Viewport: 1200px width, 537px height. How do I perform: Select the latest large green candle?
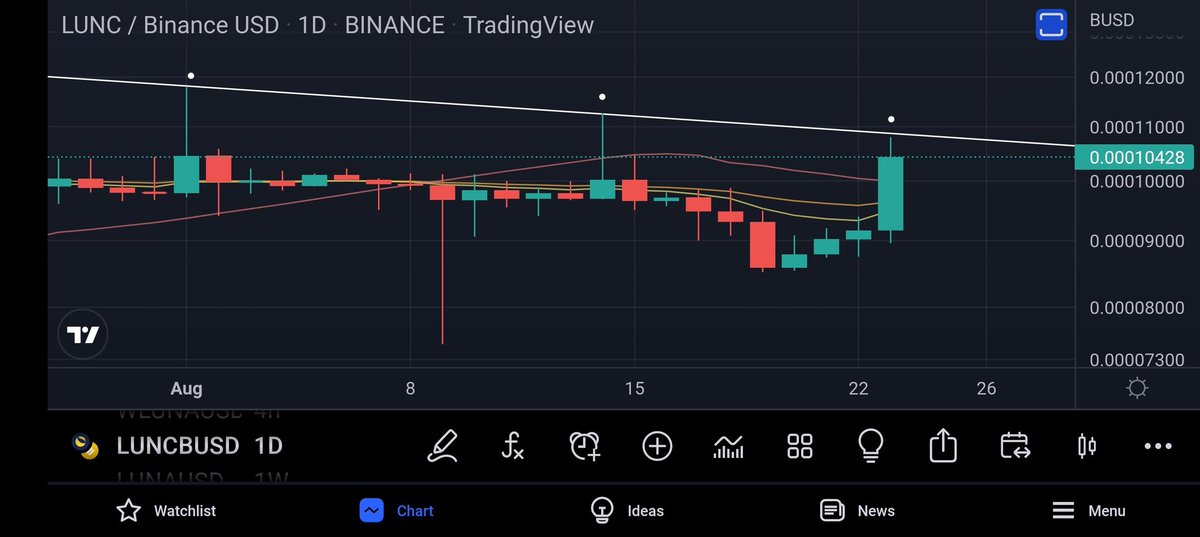coord(890,194)
